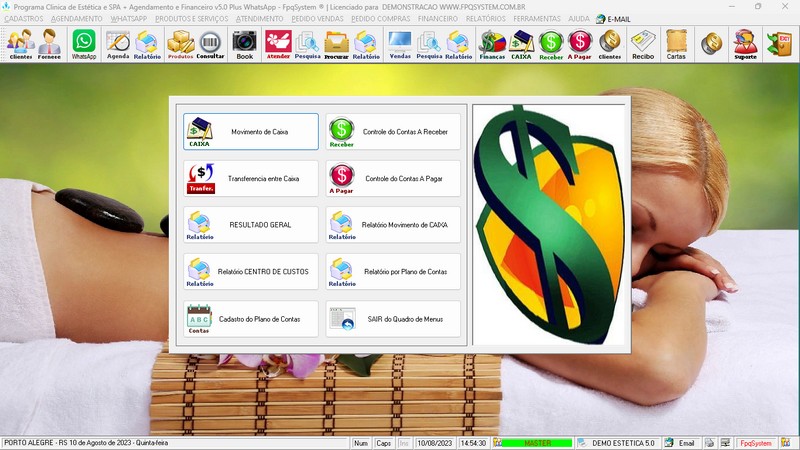Open the Agenda toolbar icon

click(x=118, y=44)
